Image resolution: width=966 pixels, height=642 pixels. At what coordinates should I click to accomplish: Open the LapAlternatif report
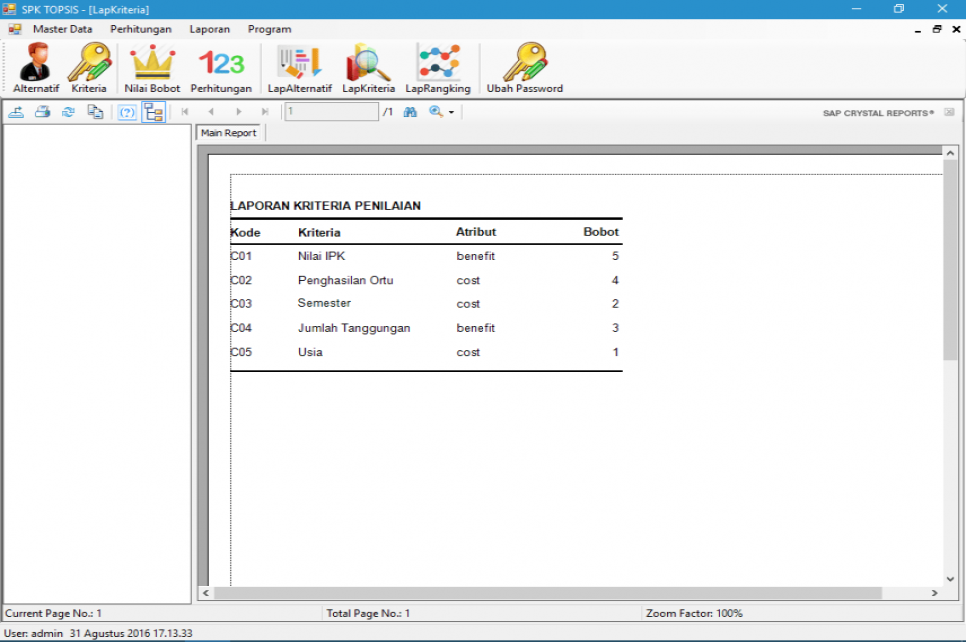(299, 68)
